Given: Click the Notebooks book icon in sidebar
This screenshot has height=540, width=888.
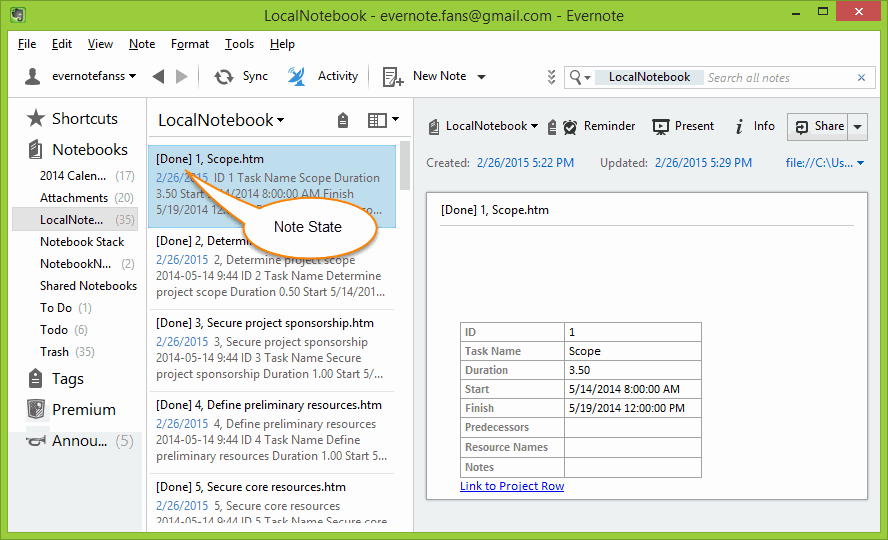Looking at the screenshot, I should (x=35, y=149).
